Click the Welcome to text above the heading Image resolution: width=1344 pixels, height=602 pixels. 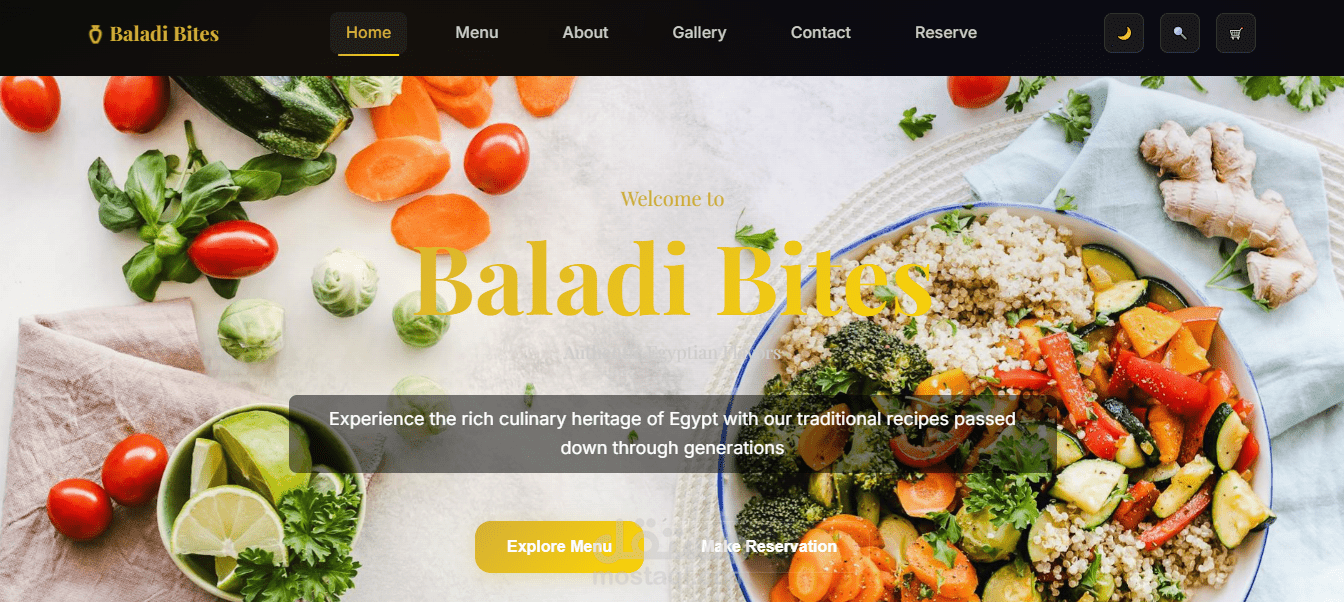[672, 199]
